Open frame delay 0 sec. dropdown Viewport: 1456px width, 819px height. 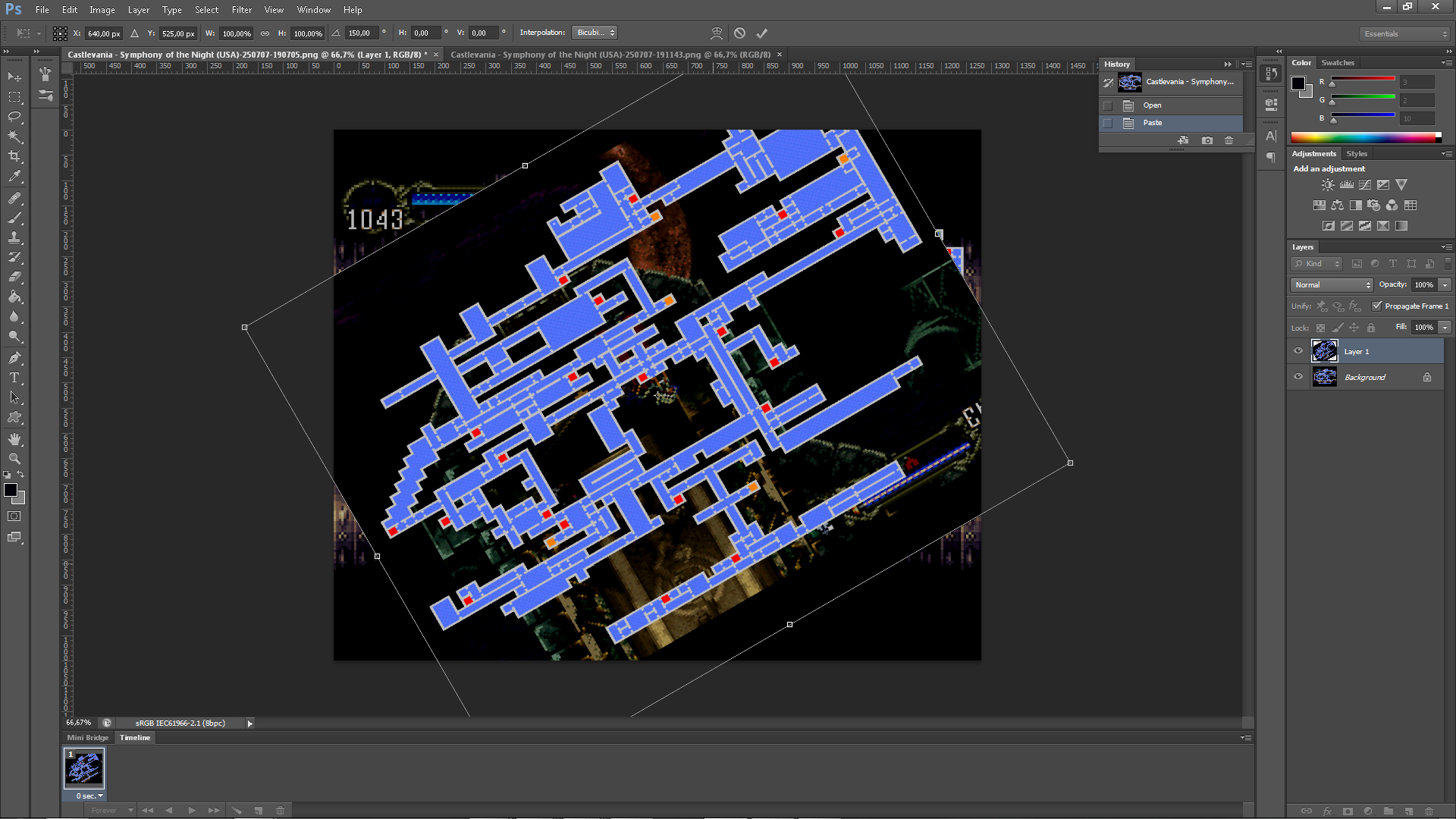coord(89,796)
